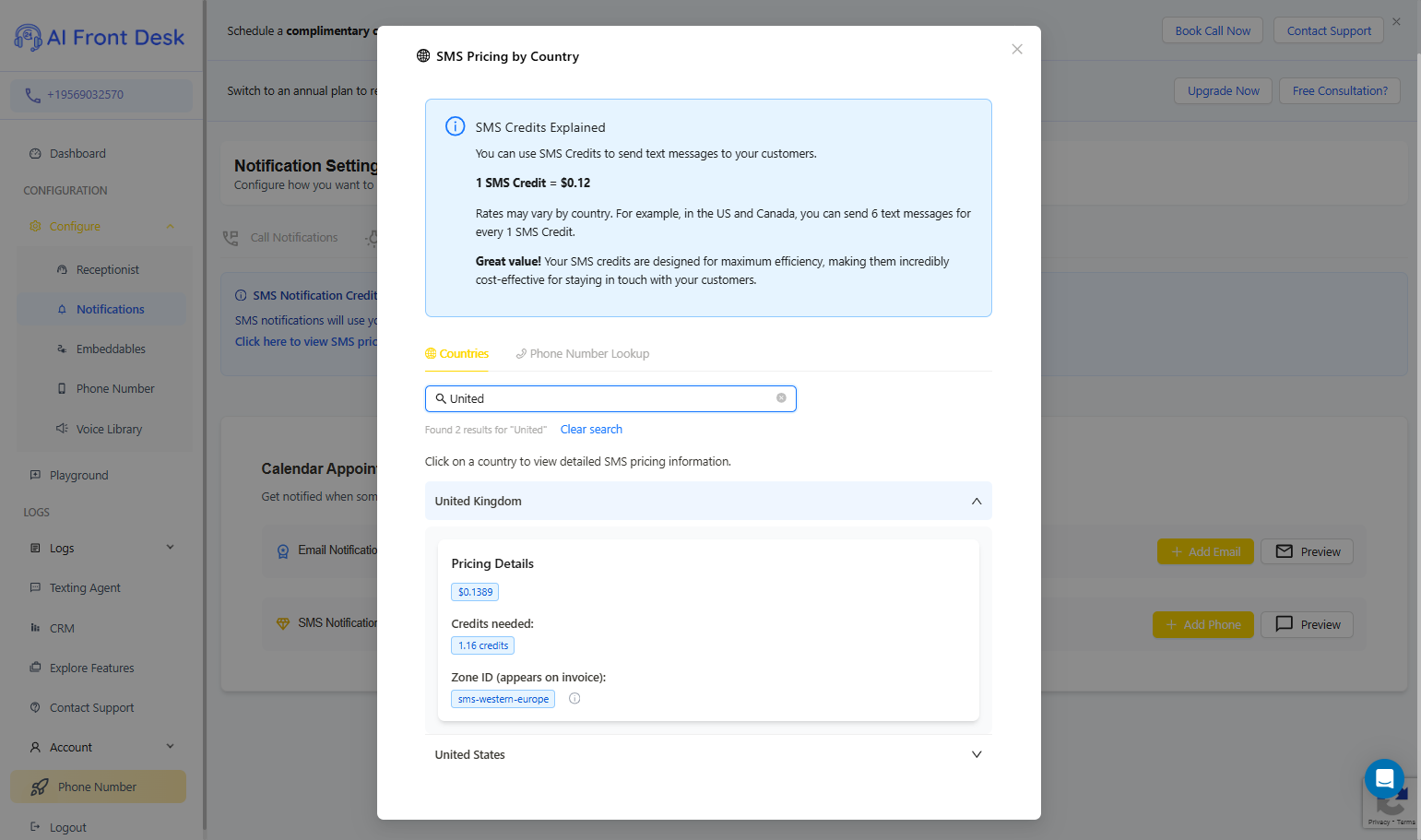Close the SMS Pricing by Country dialog
1421x840 pixels.
pyautogui.click(x=1017, y=49)
